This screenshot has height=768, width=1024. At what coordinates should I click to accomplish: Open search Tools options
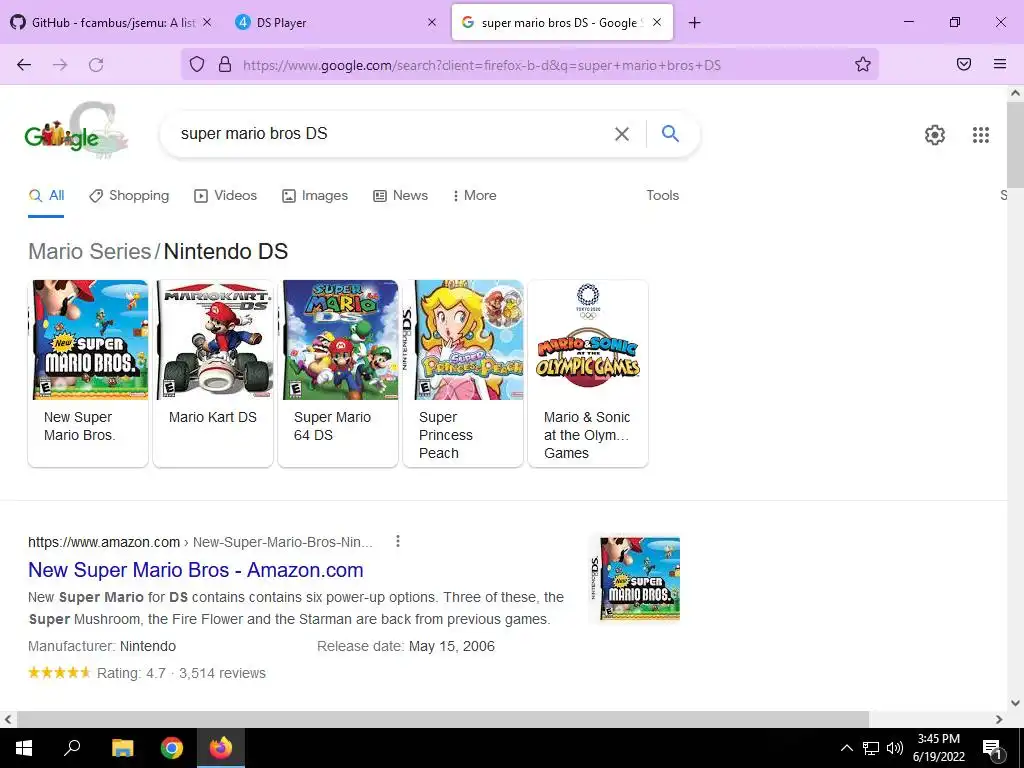coord(662,195)
